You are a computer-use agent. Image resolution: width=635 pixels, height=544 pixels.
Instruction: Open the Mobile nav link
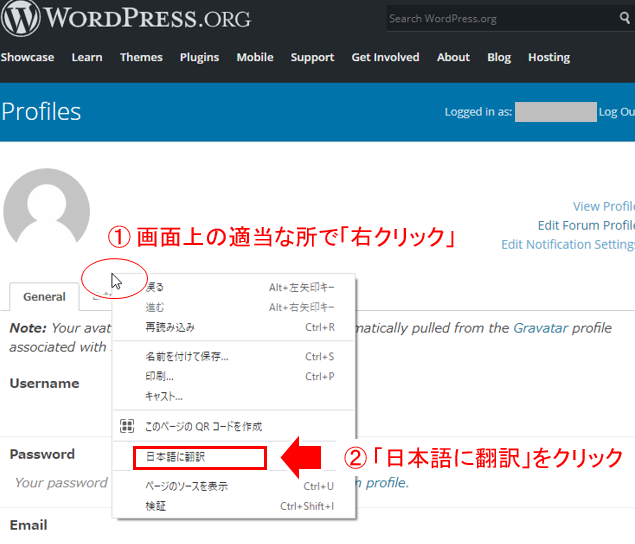click(255, 58)
